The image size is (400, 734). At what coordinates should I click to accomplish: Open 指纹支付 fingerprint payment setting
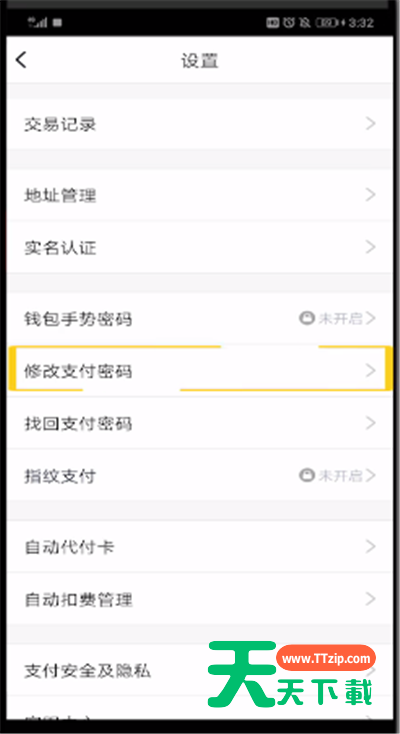[200, 476]
